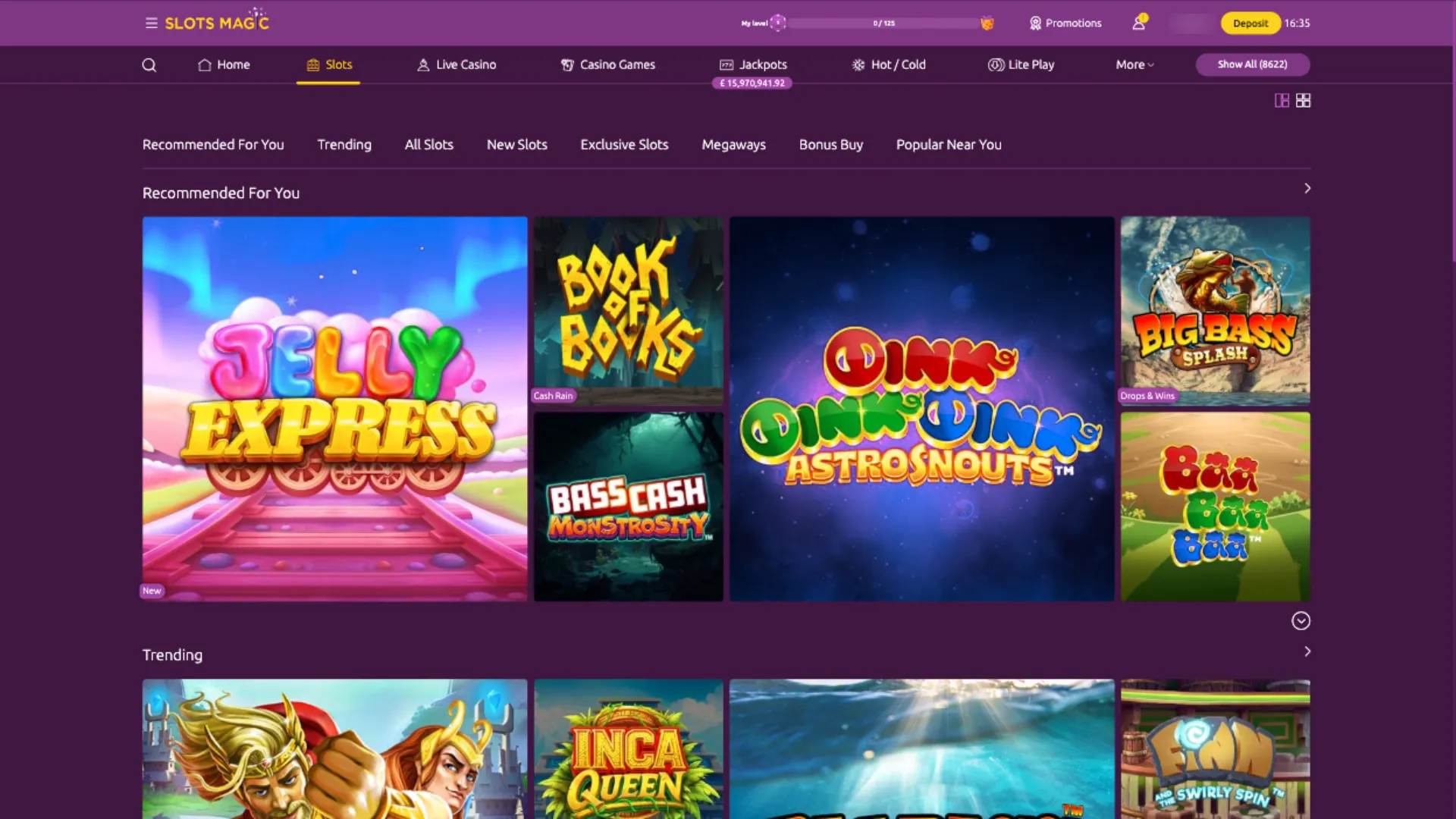The width and height of the screenshot is (1456, 819).
Task: Open the Home nav item
Action: tap(224, 64)
